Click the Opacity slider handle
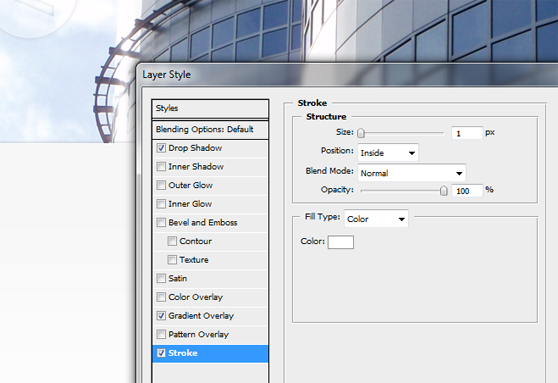Screen dimensions: 558x383 pos(443,191)
